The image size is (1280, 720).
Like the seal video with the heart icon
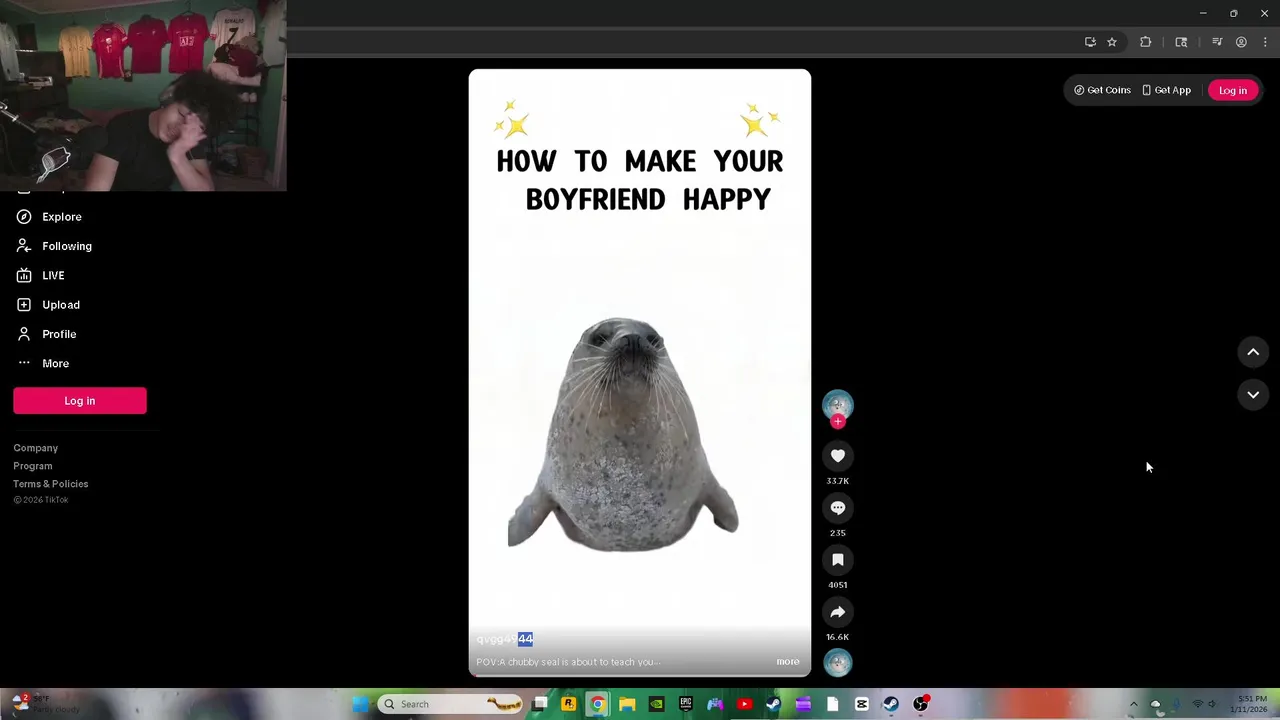pos(838,456)
